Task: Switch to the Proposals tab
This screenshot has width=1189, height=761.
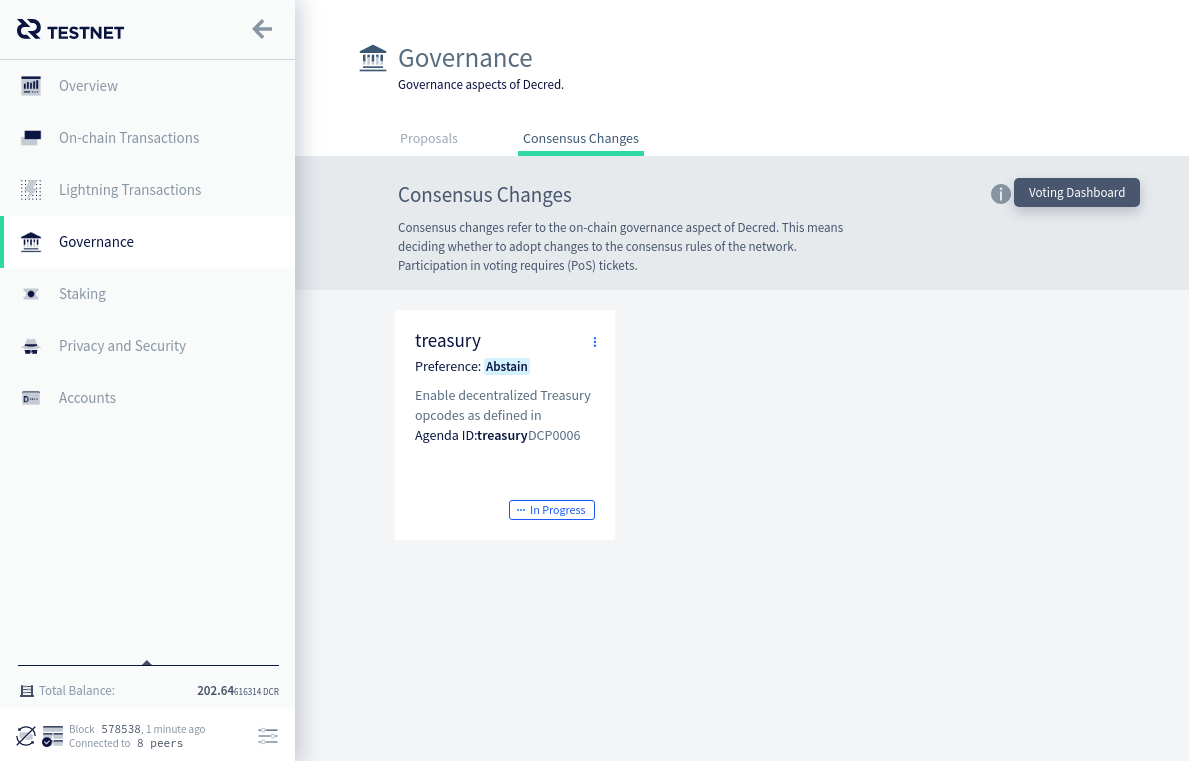Action: click(428, 139)
